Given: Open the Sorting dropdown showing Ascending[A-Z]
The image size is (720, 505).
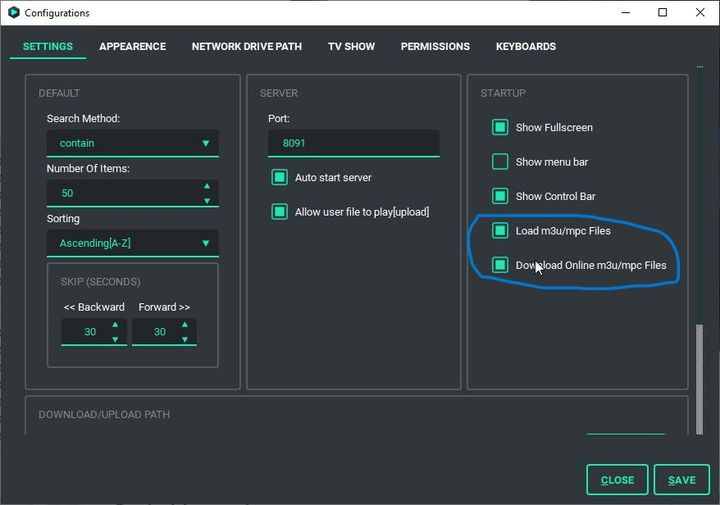Looking at the screenshot, I should click(x=133, y=243).
